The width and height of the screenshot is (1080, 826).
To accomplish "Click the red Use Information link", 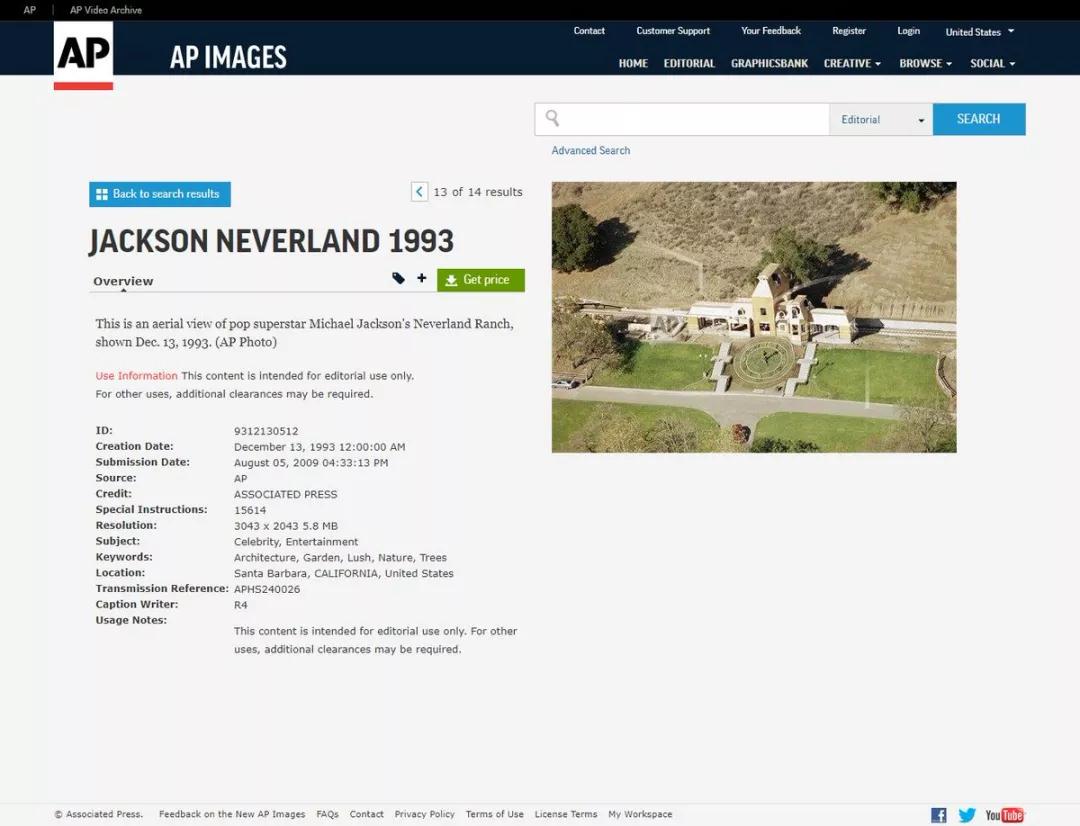I will (136, 375).
